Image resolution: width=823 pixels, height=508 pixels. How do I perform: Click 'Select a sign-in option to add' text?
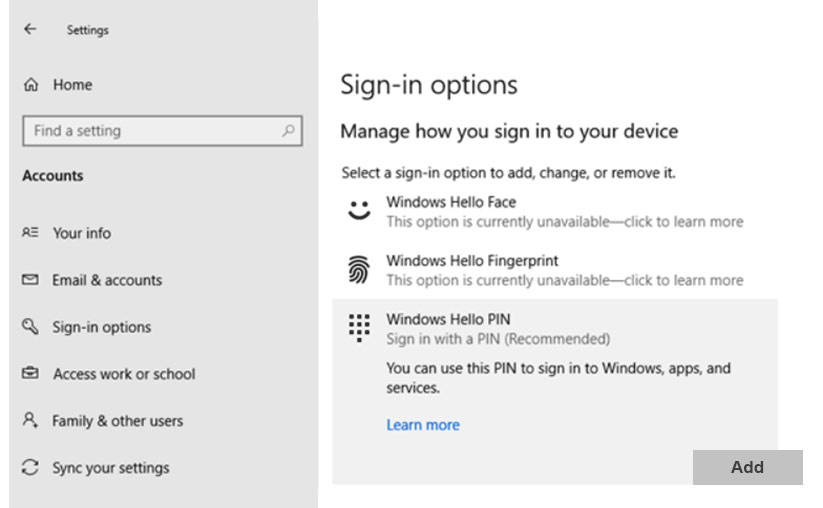click(x=508, y=173)
